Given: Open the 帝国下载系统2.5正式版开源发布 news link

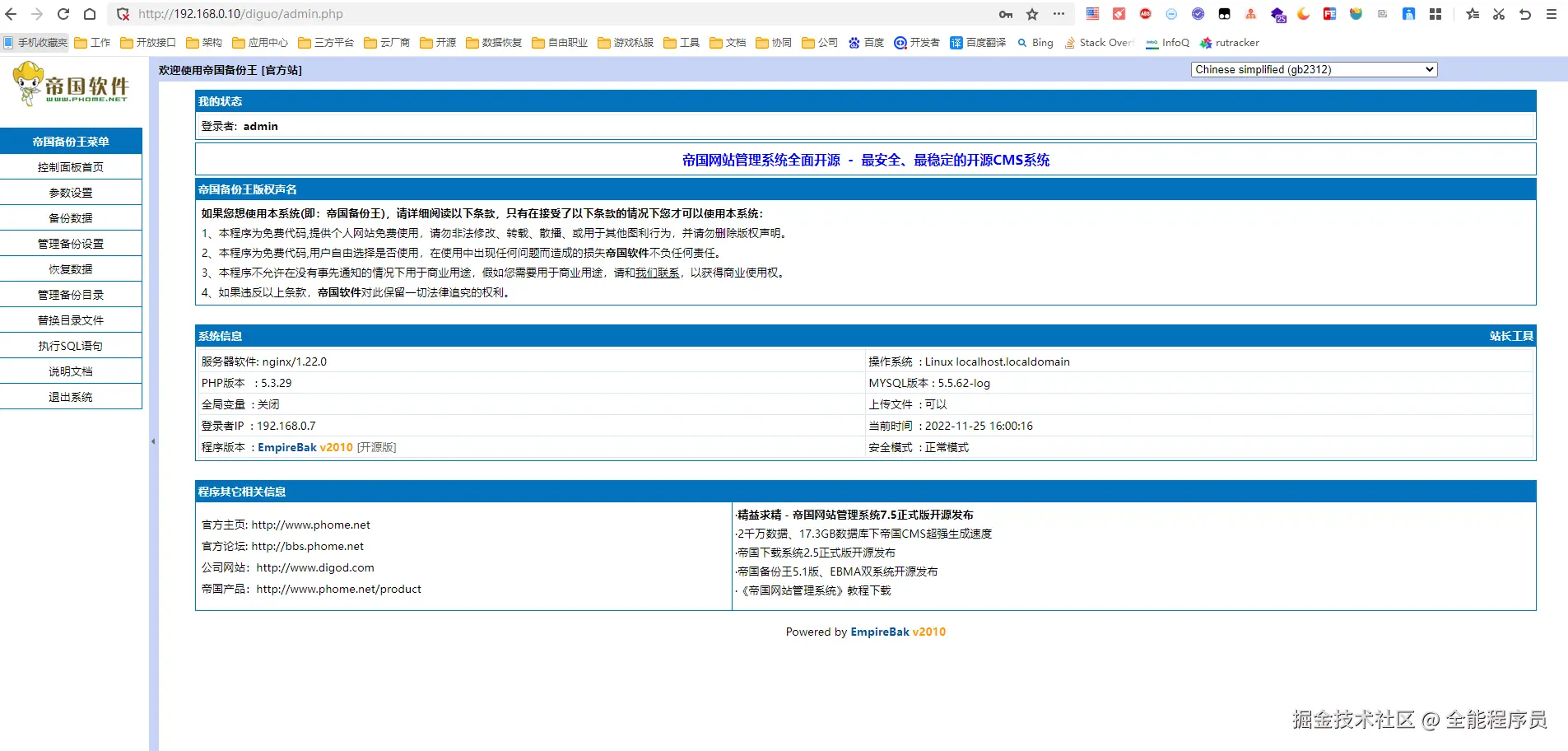Looking at the screenshot, I should (x=817, y=553).
